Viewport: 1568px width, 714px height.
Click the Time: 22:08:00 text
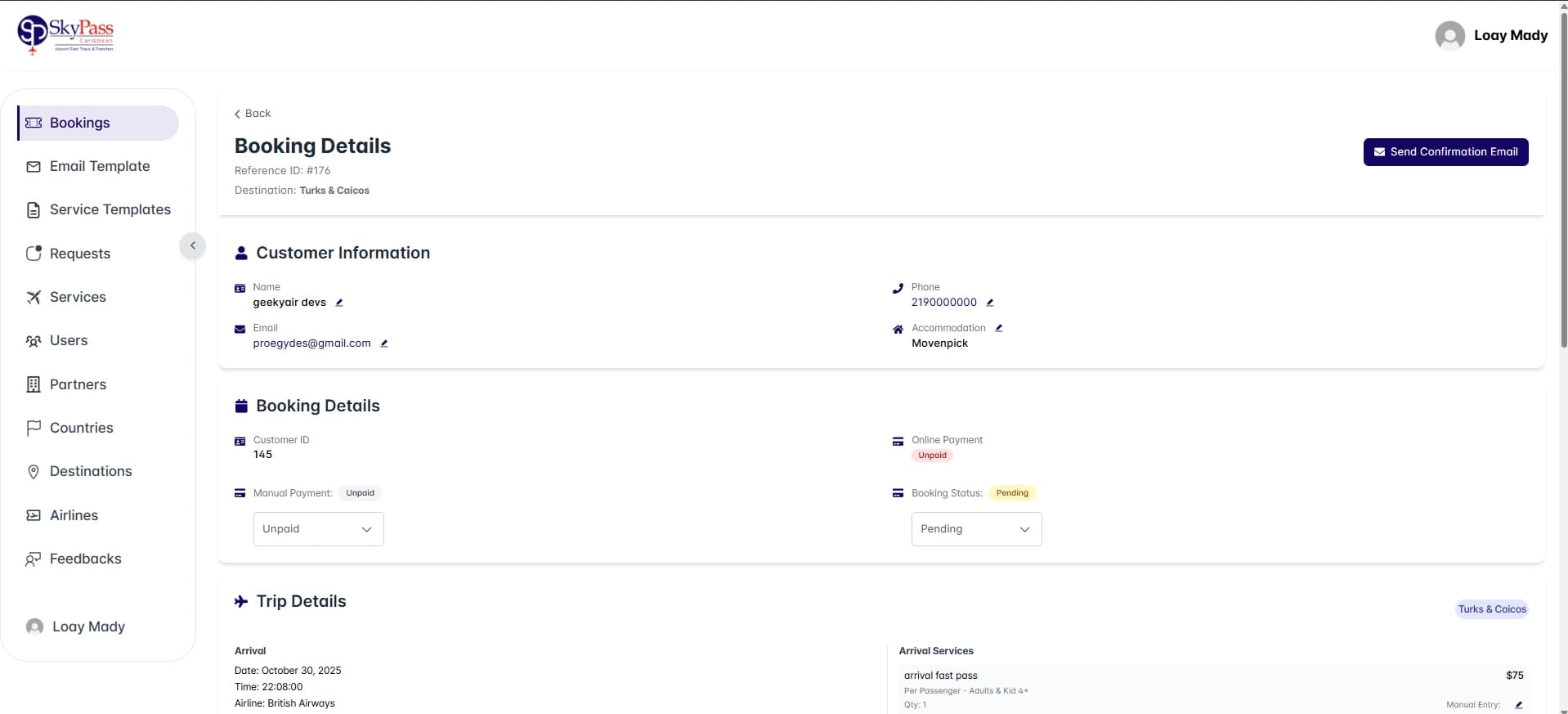coord(268,687)
